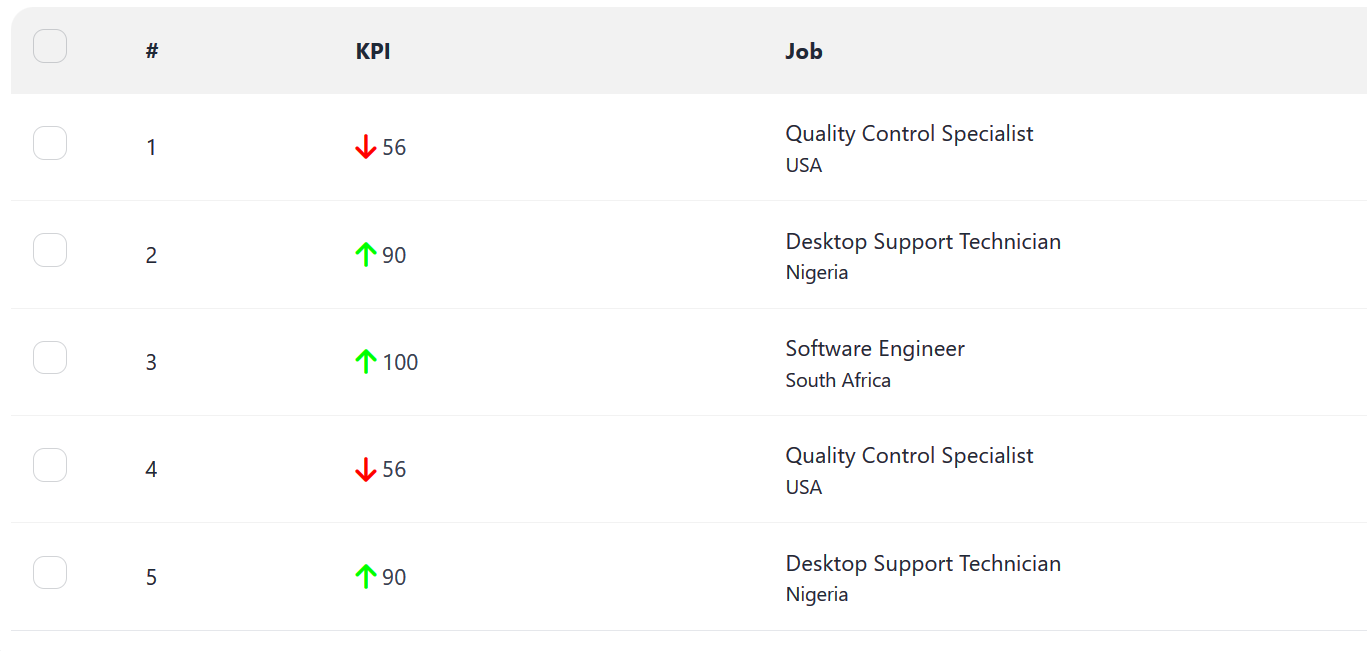Open the Software Engineer job entry
1367x651 pixels.
tap(875, 349)
